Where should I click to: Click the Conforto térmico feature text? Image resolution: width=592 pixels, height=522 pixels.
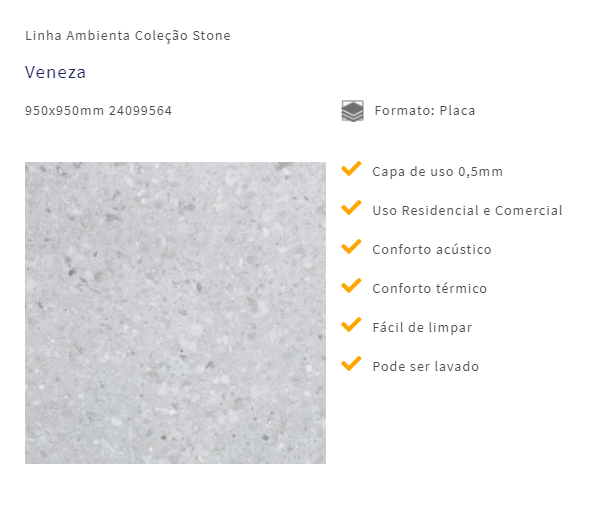click(x=430, y=288)
